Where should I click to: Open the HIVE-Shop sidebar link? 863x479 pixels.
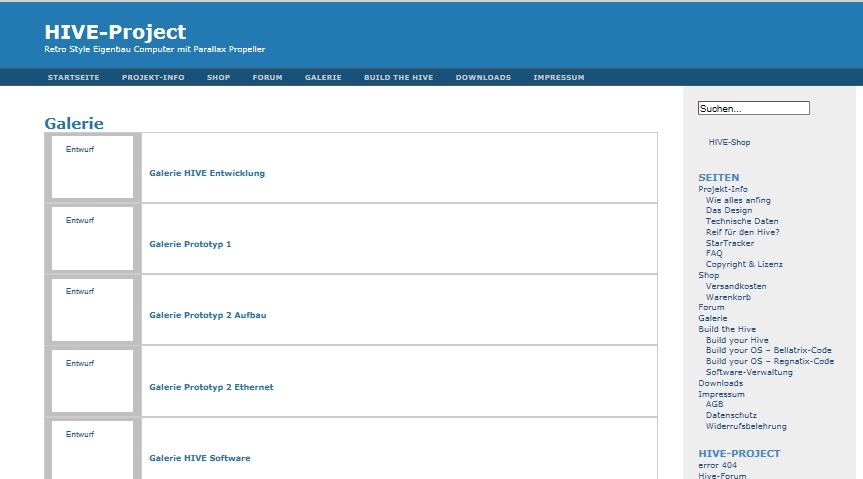tap(729, 142)
